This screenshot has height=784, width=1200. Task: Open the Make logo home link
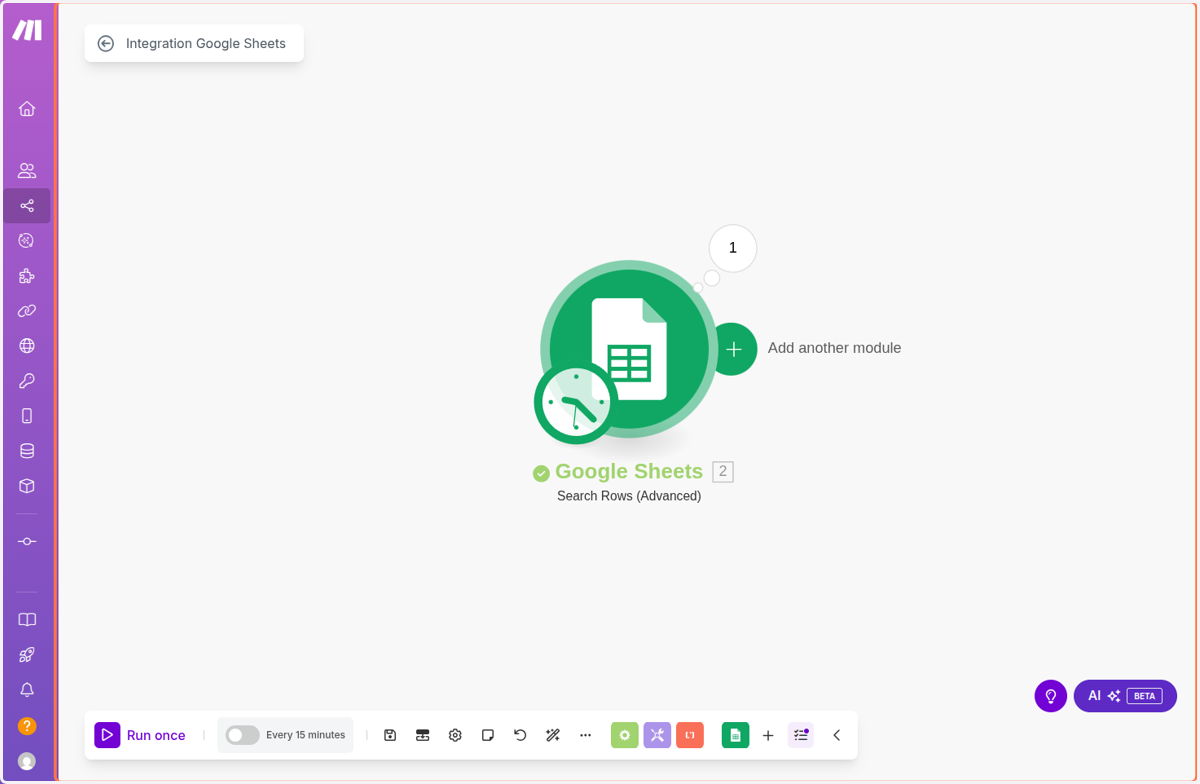[27, 30]
